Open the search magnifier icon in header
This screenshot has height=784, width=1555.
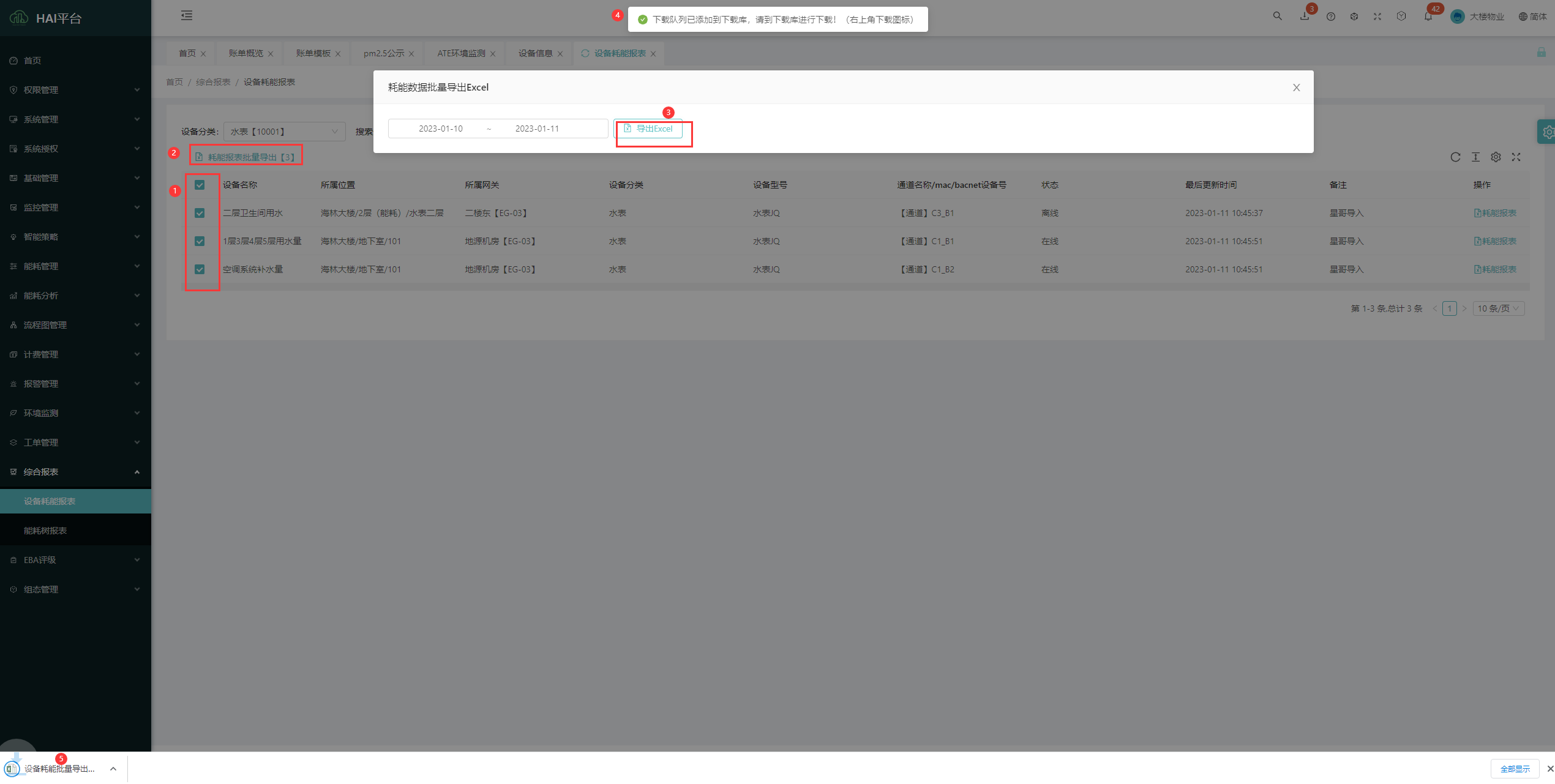[x=1278, y=17]
